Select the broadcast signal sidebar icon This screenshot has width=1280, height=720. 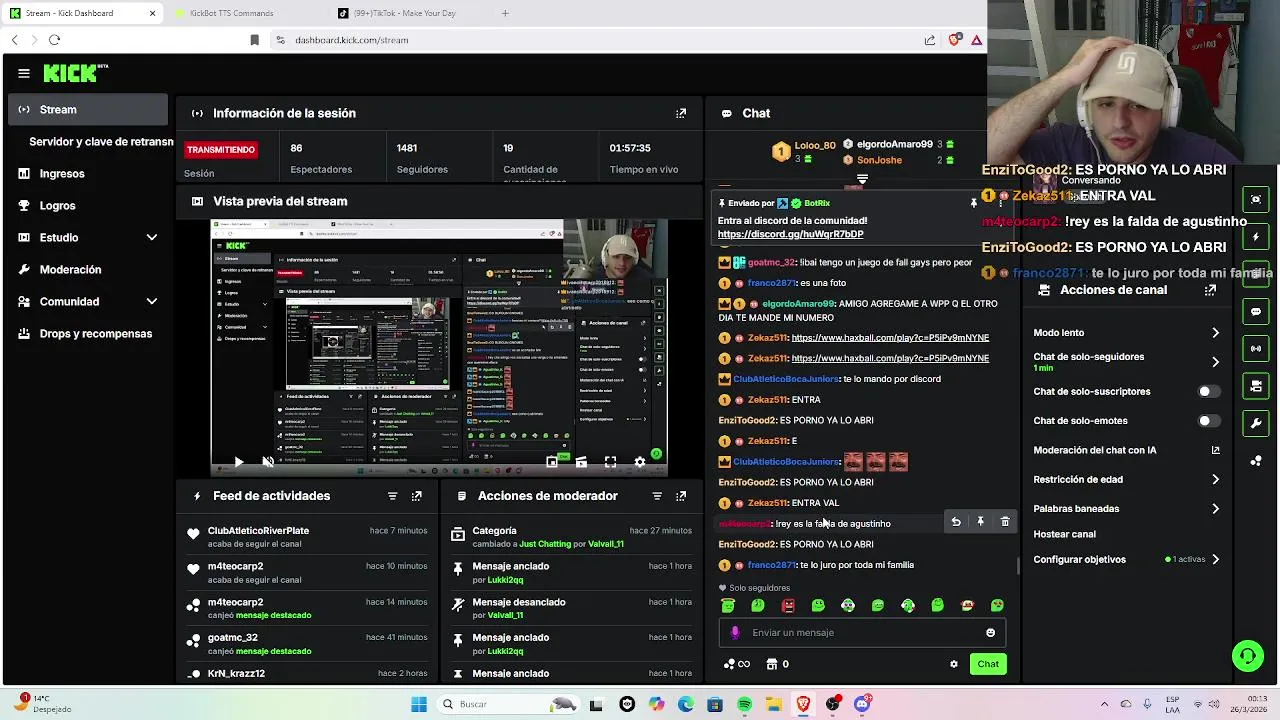(1256, 348)
